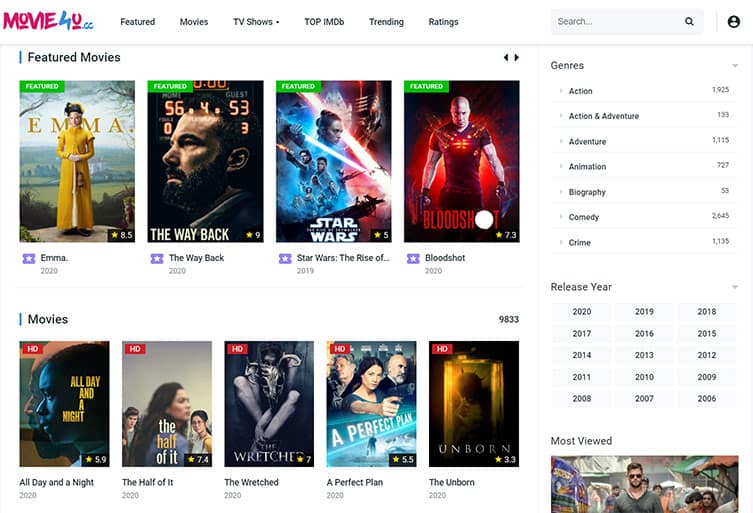753x513 pixels.
Task: Click the Bloodshot title link
Action: click(x=445, y=258)
